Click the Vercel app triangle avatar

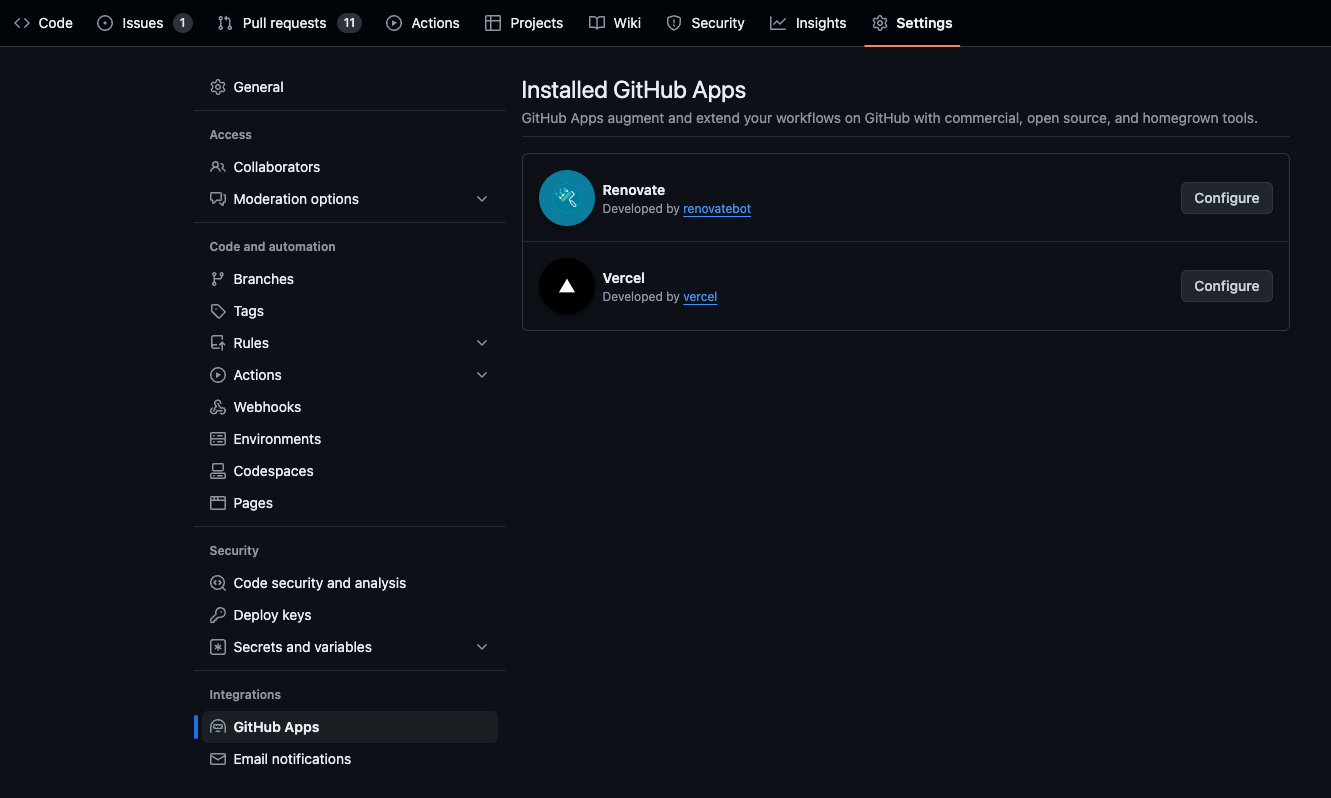[x=567, y=286]
